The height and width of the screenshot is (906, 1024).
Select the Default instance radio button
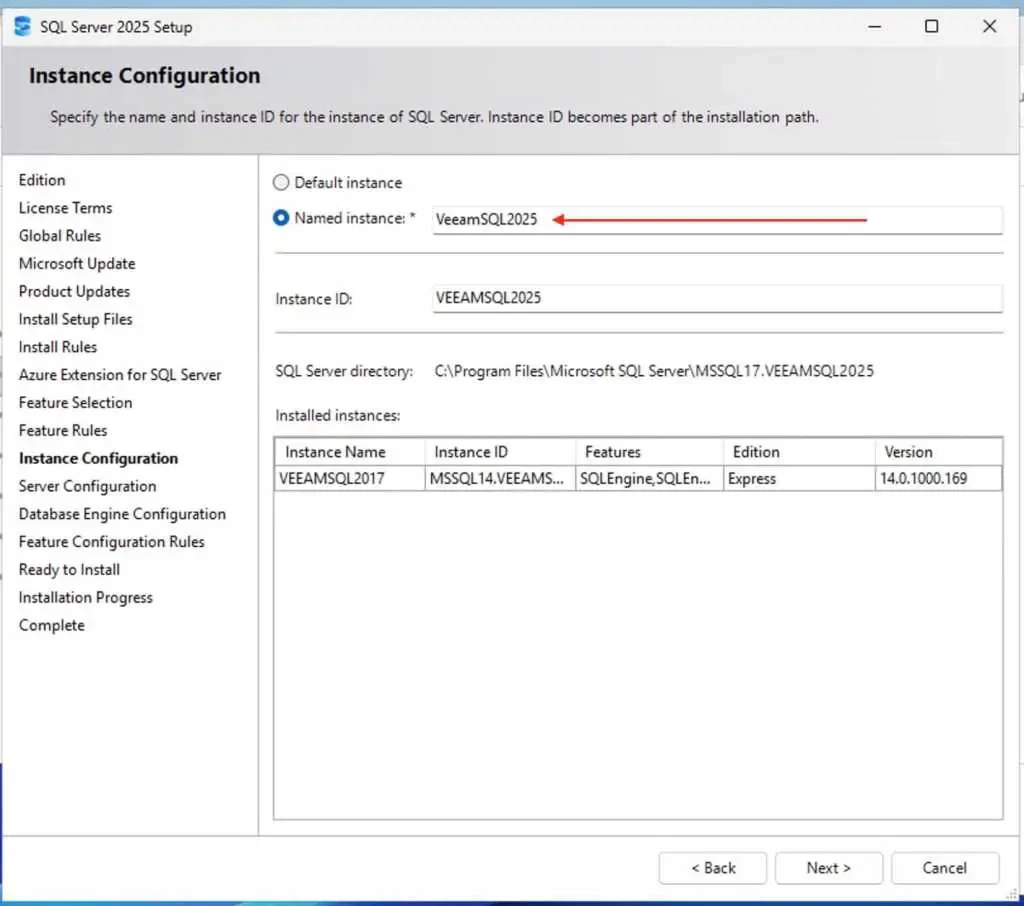281,183
